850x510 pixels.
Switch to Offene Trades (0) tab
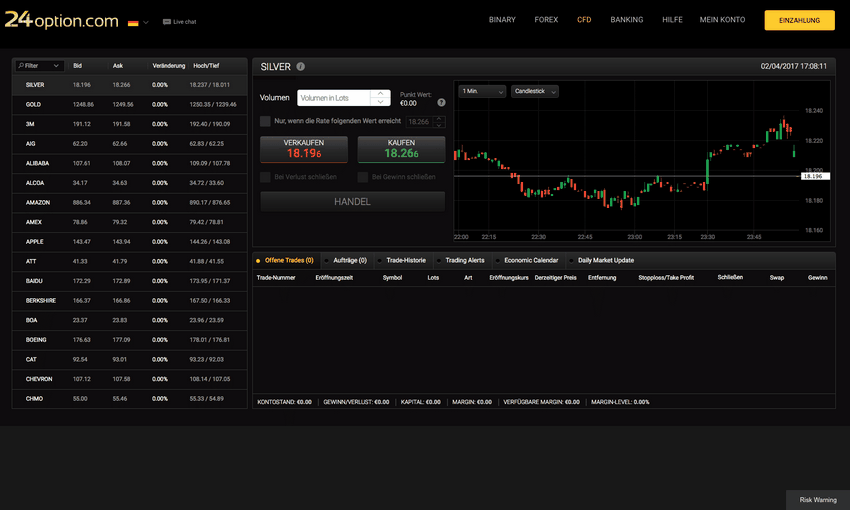point(286,260)
